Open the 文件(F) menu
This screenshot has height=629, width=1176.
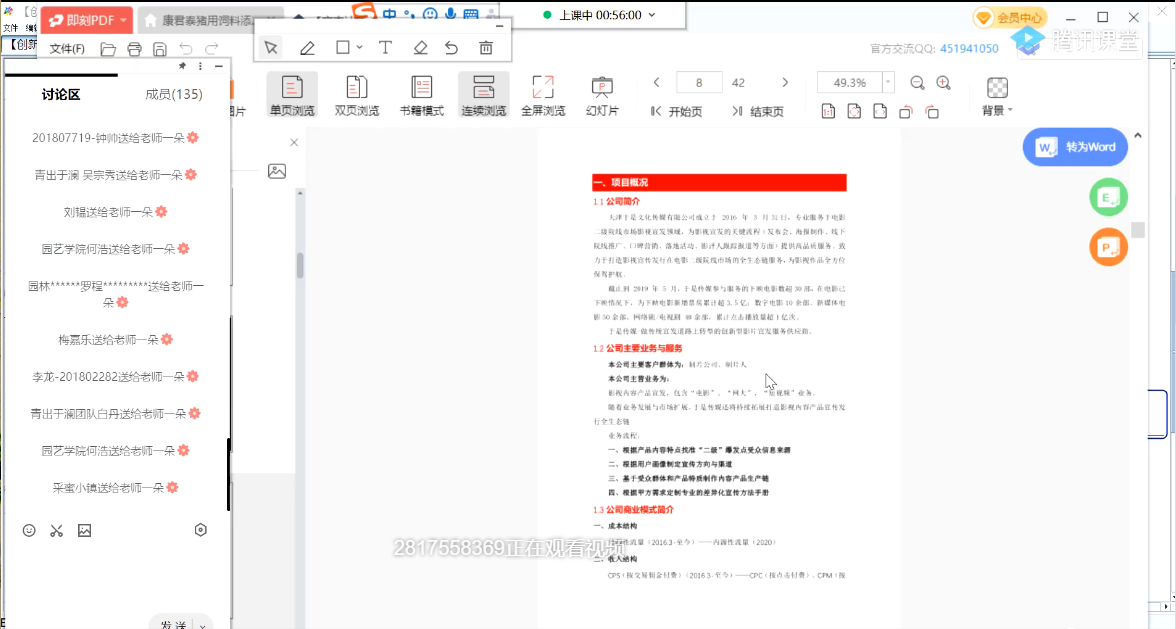(x=67, y=49)
